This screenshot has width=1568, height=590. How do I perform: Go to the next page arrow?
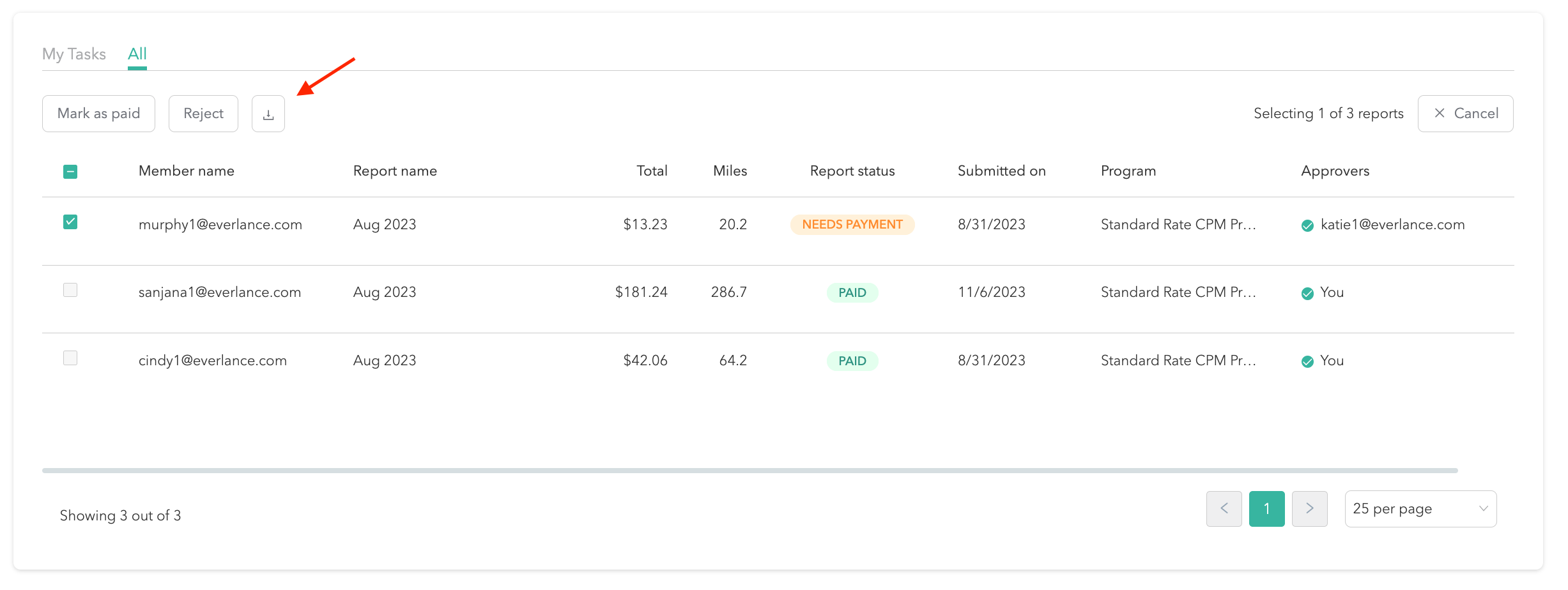click(x=1309, y=509)
